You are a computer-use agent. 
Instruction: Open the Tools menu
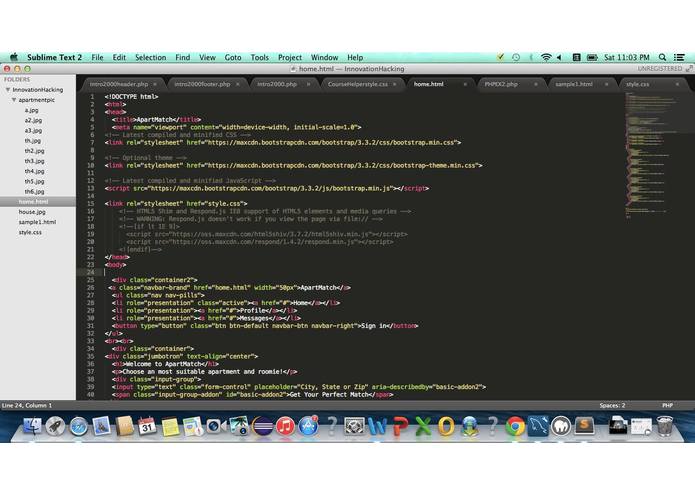259,57
